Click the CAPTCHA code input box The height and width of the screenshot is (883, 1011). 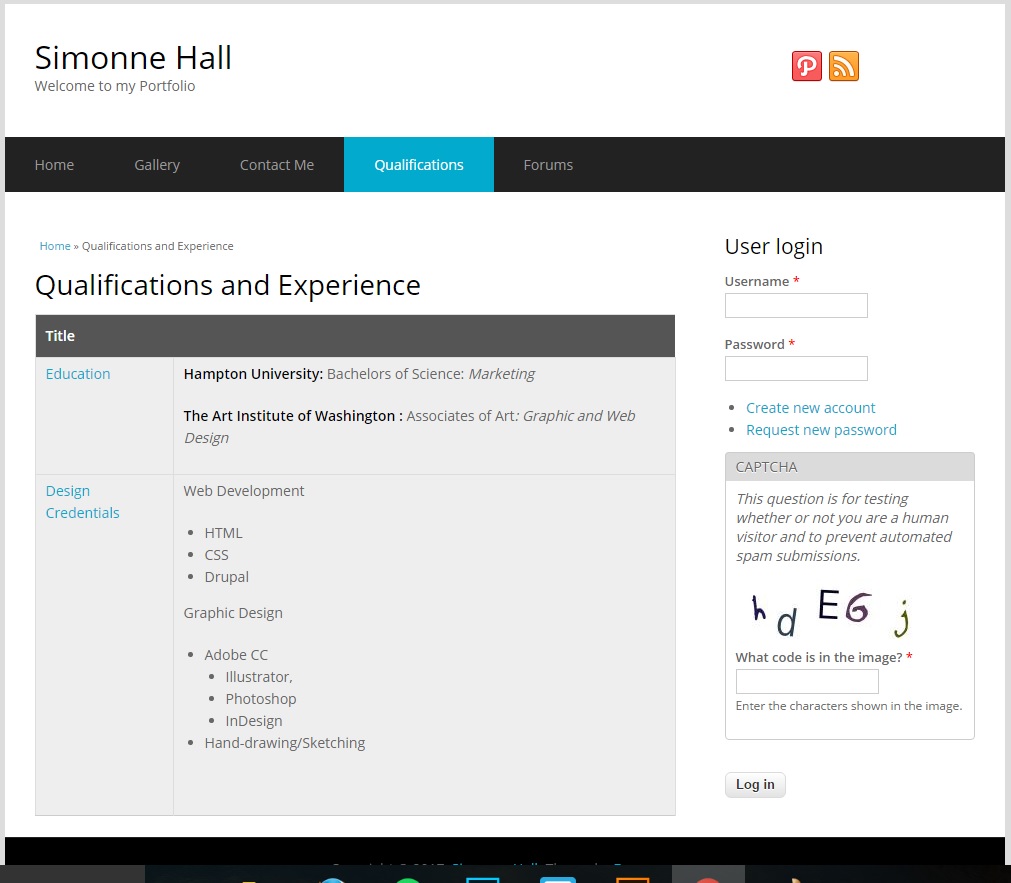pos(807,682)
